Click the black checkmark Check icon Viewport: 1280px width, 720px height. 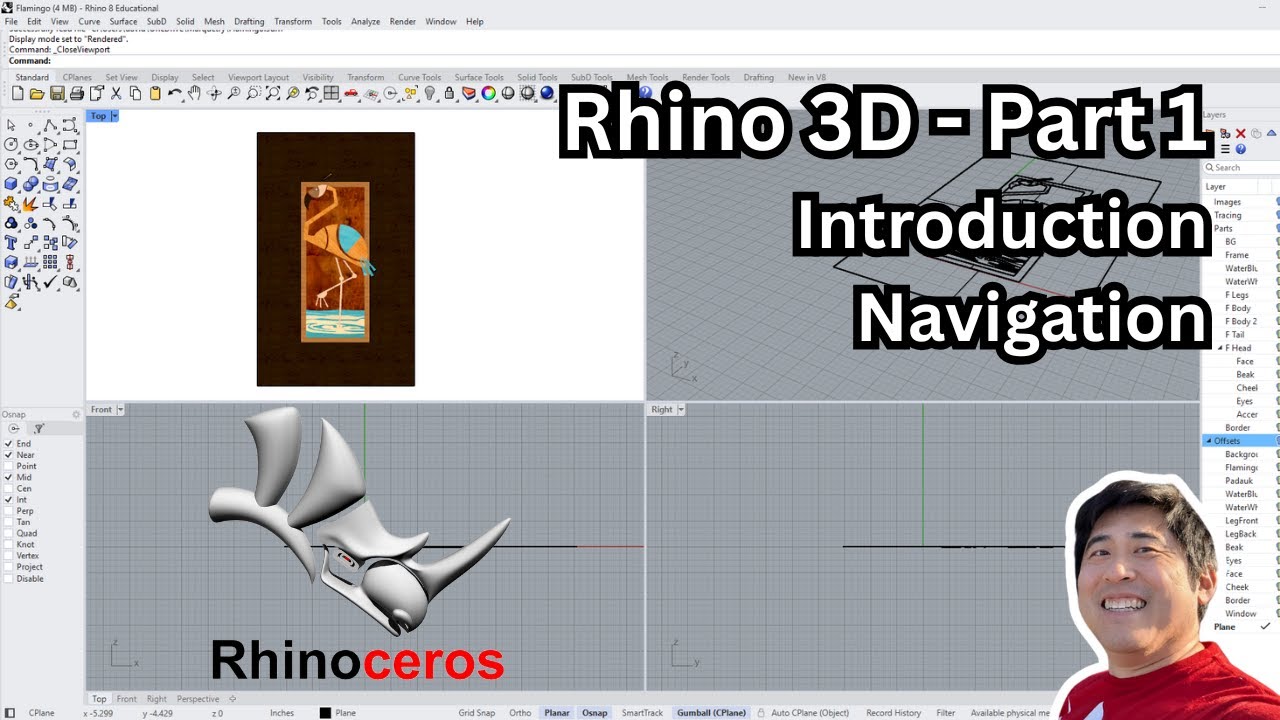click(50, 282)
